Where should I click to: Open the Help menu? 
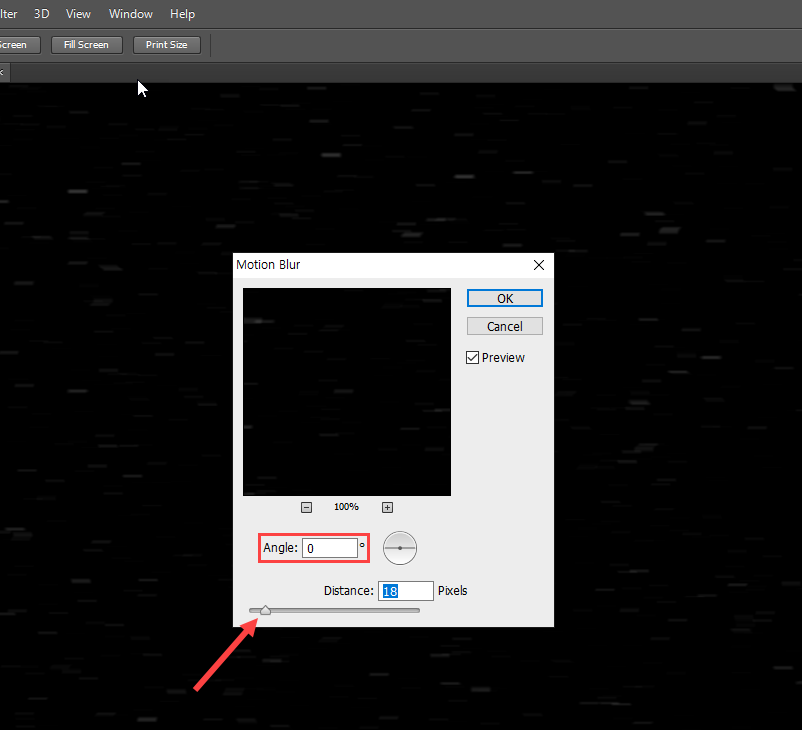(182, 14)
